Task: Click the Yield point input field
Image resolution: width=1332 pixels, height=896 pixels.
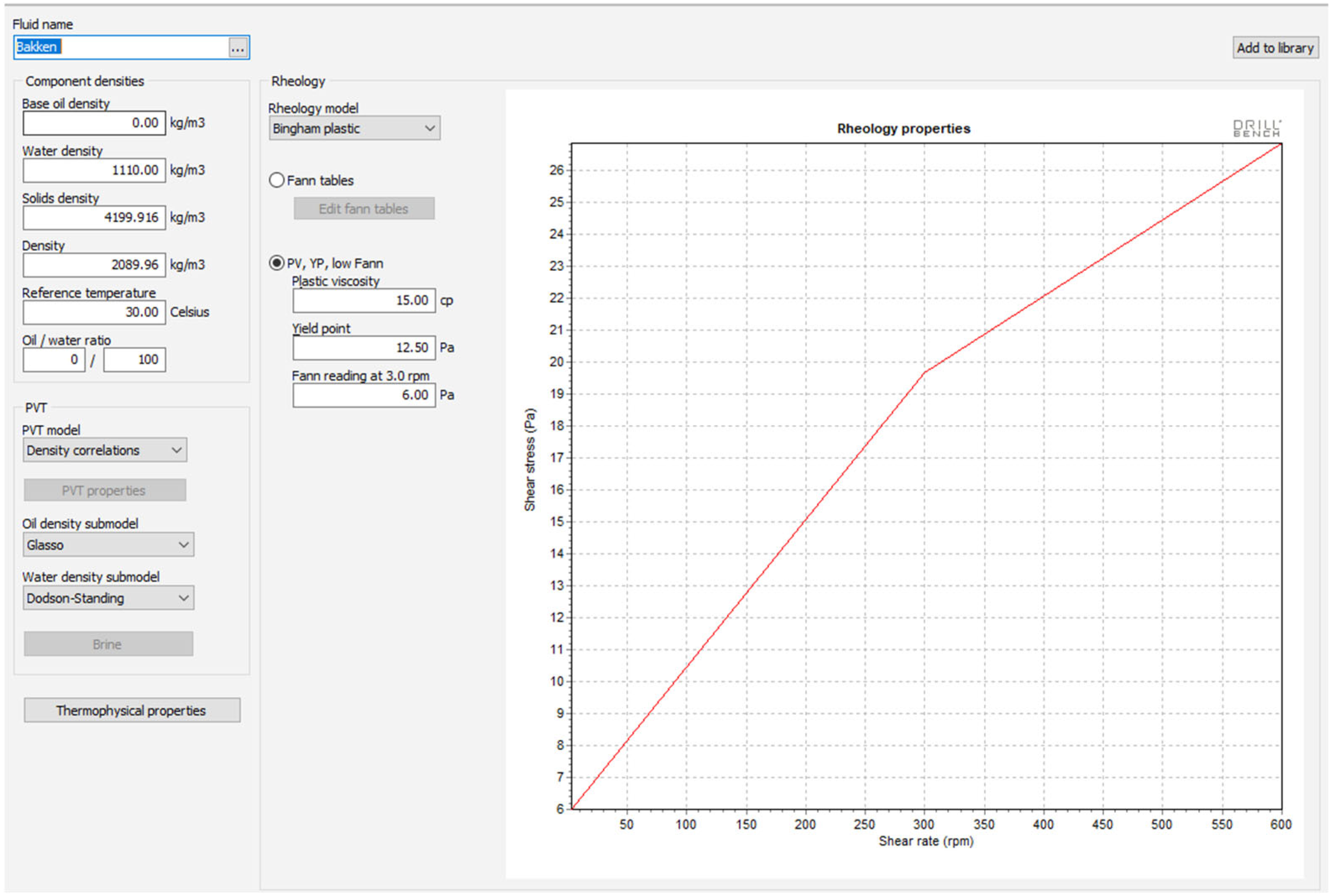Action: click(363, 348)
